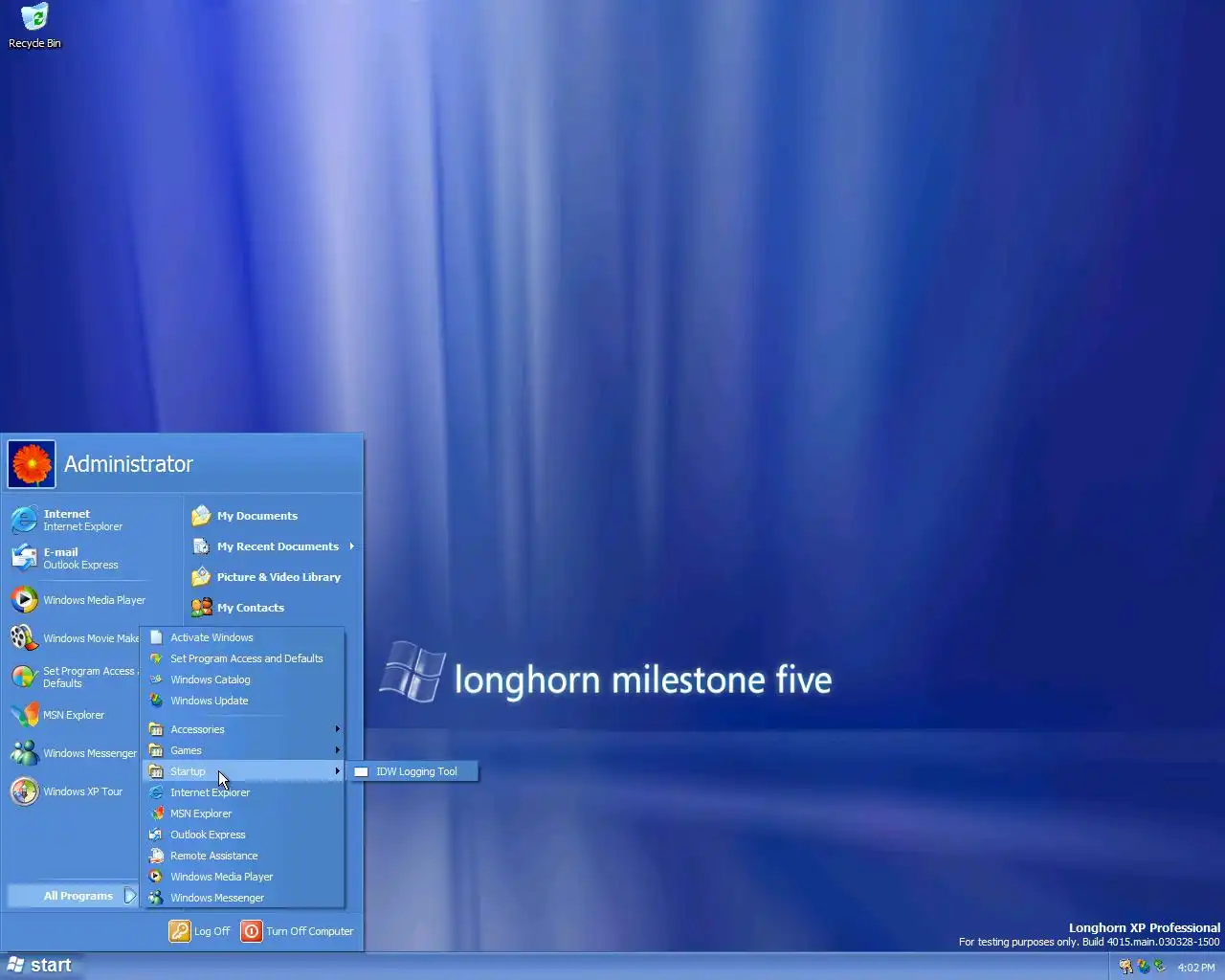The image size is (1225, 980).
Task: Click Internet Explorer icon in All Programs list
Action: 156,792
